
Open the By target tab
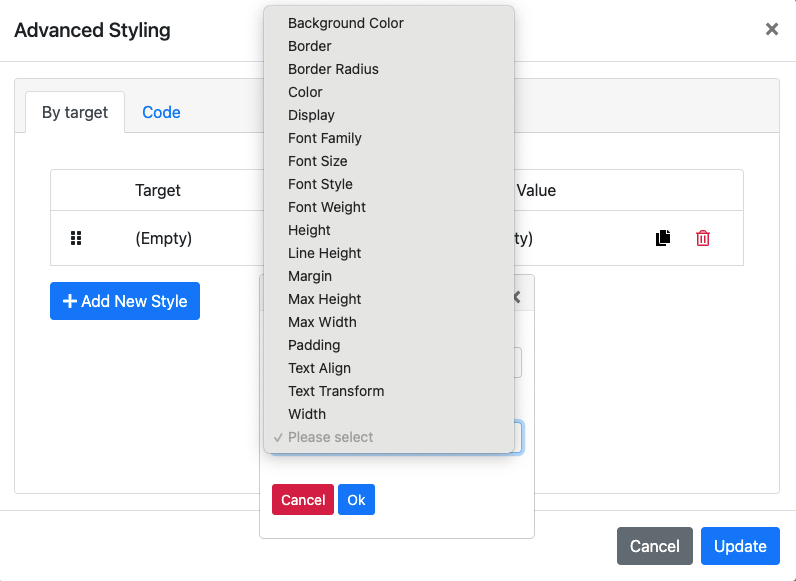[75, 112]
